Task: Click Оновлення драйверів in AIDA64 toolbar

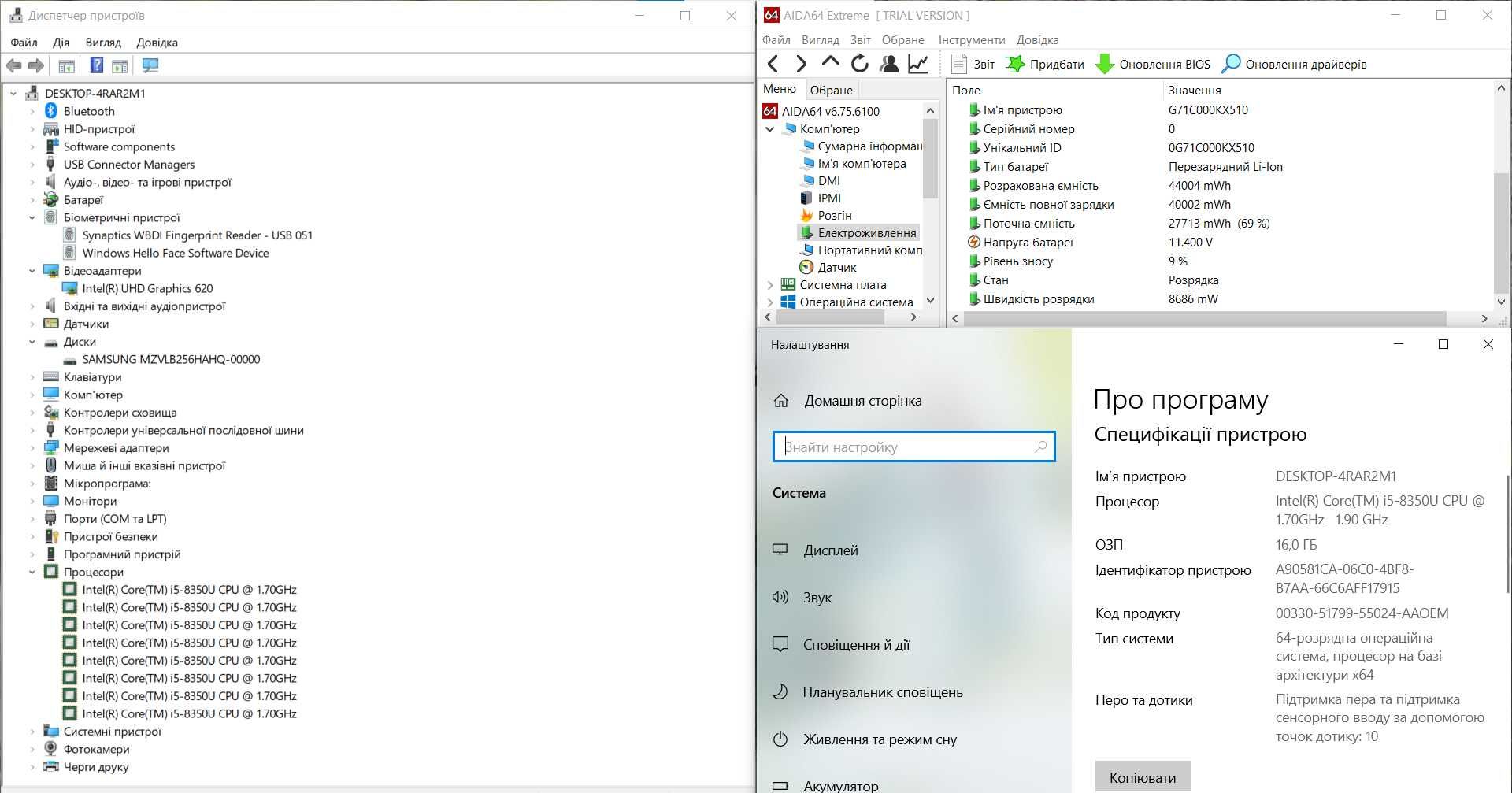Action: (x=1294, y=65)
